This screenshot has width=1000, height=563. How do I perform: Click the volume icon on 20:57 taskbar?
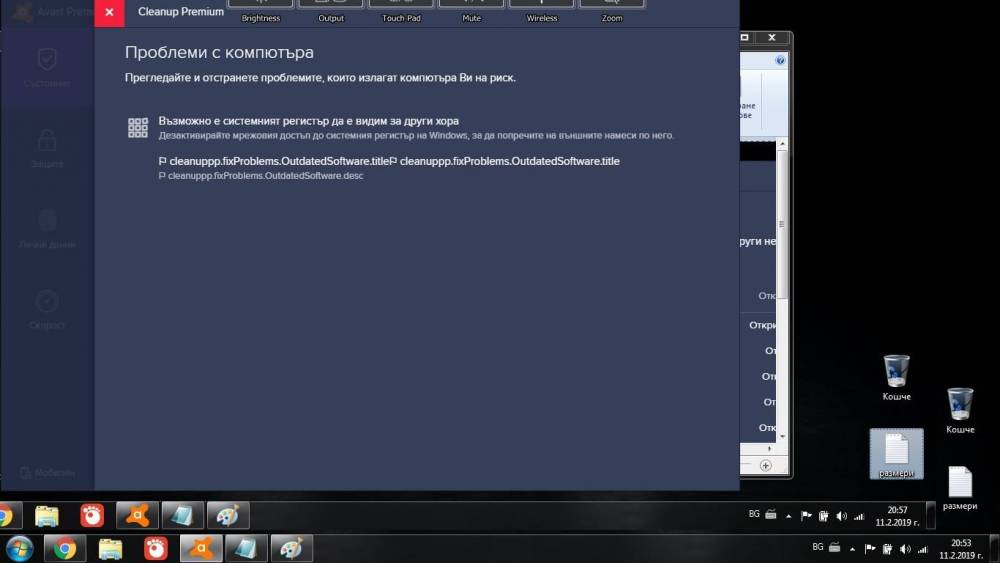(x=841, y=516)
